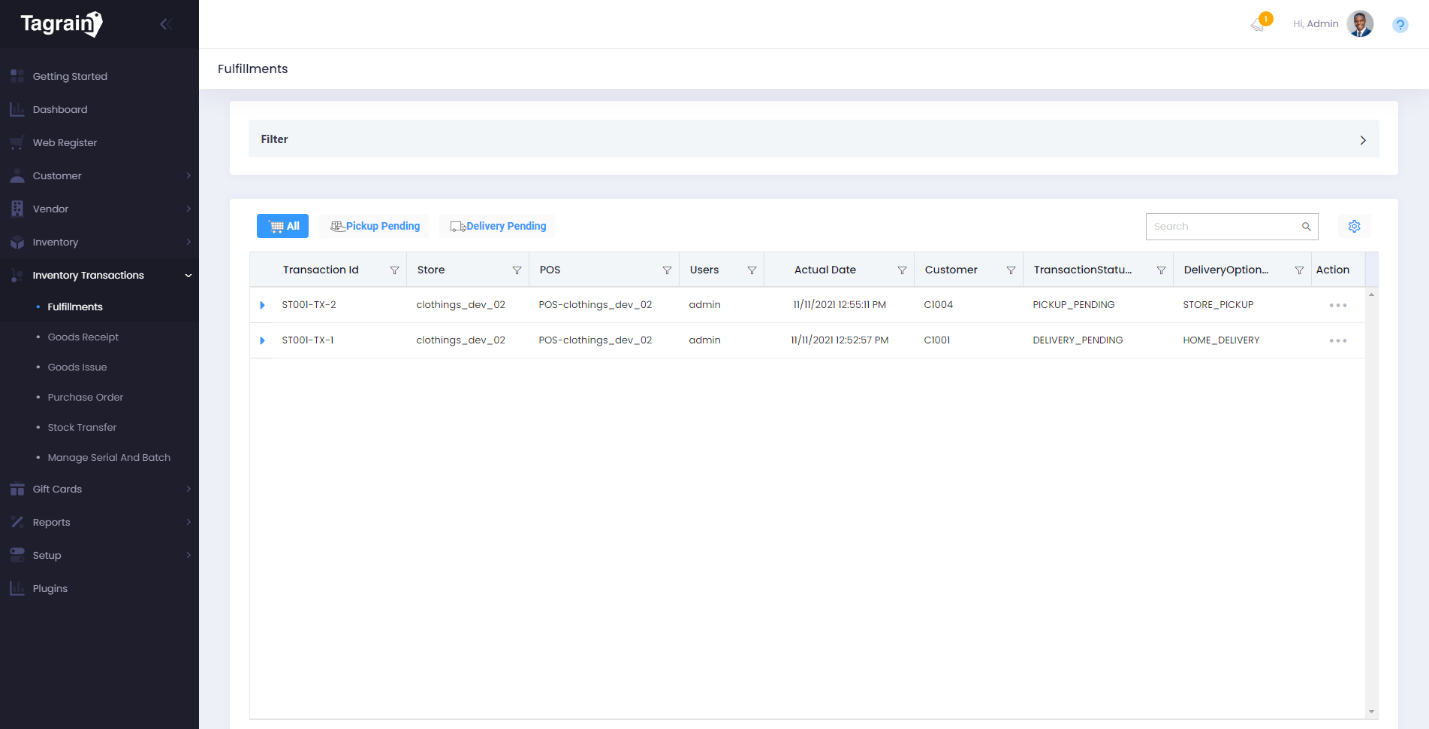This screenshot has width=1429, height=729.
Task: Filter the Customer column using its funnel icon
Action: [1011, 269]
